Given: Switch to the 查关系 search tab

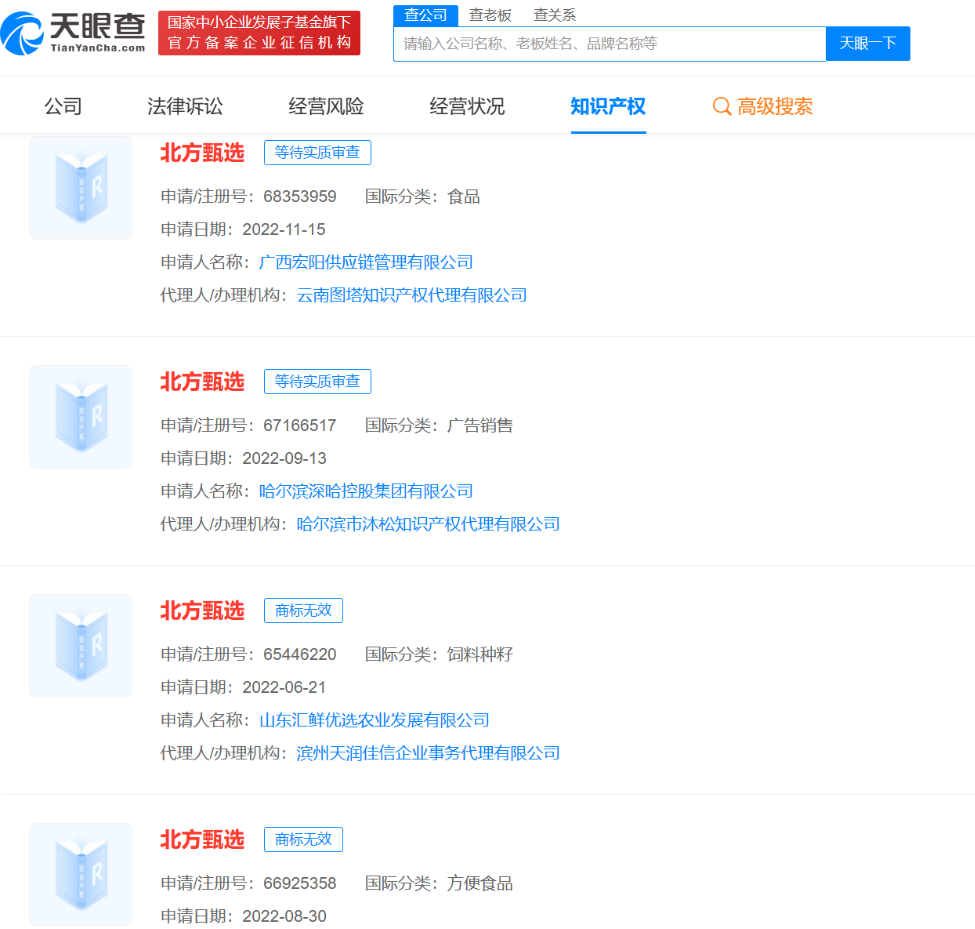Looking at the screenshot, I should [554, 15].
